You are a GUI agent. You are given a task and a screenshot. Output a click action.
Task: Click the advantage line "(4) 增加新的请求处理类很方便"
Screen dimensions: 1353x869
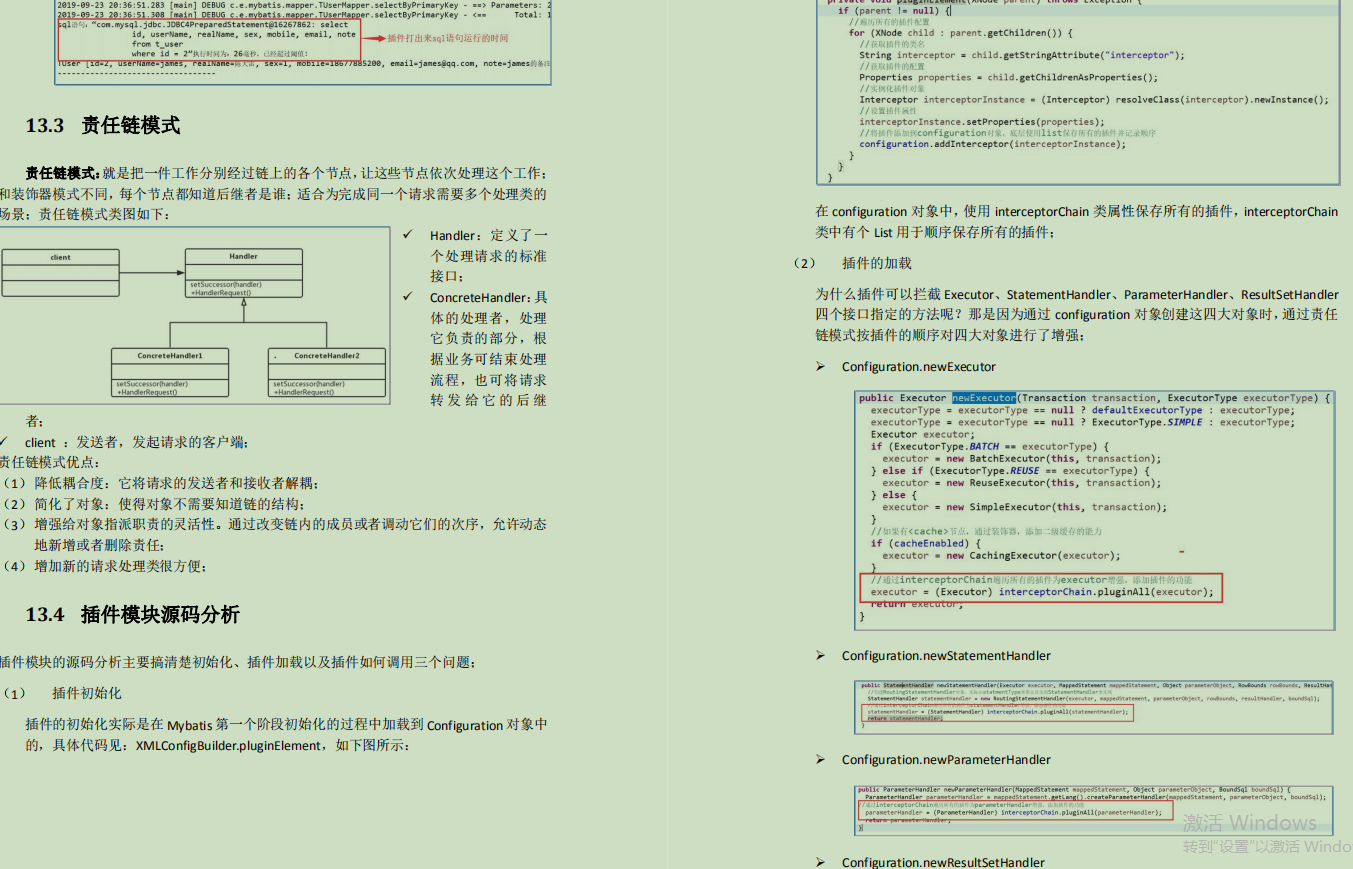pos(104,566)
